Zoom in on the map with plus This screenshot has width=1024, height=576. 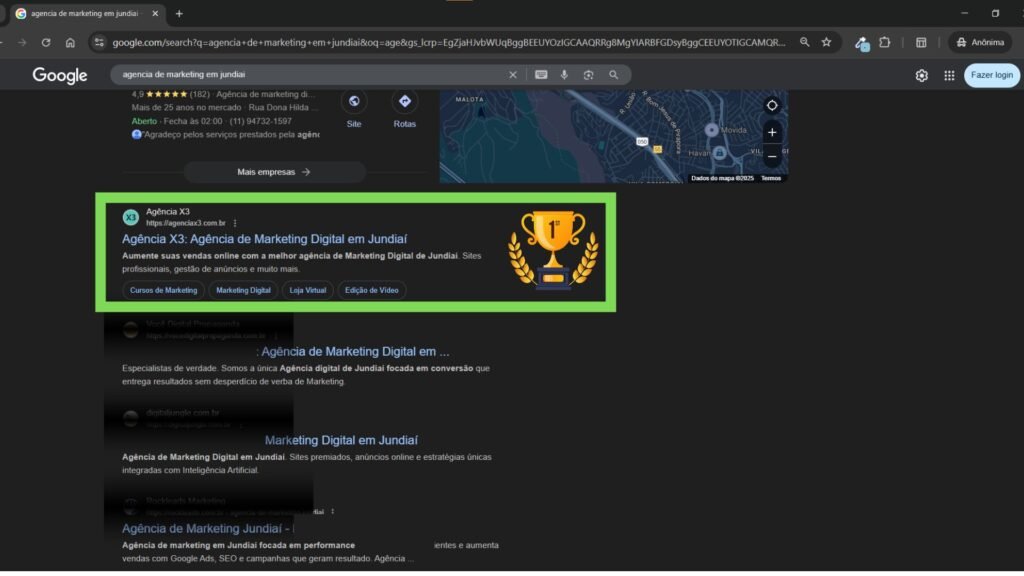coord(772,133)
